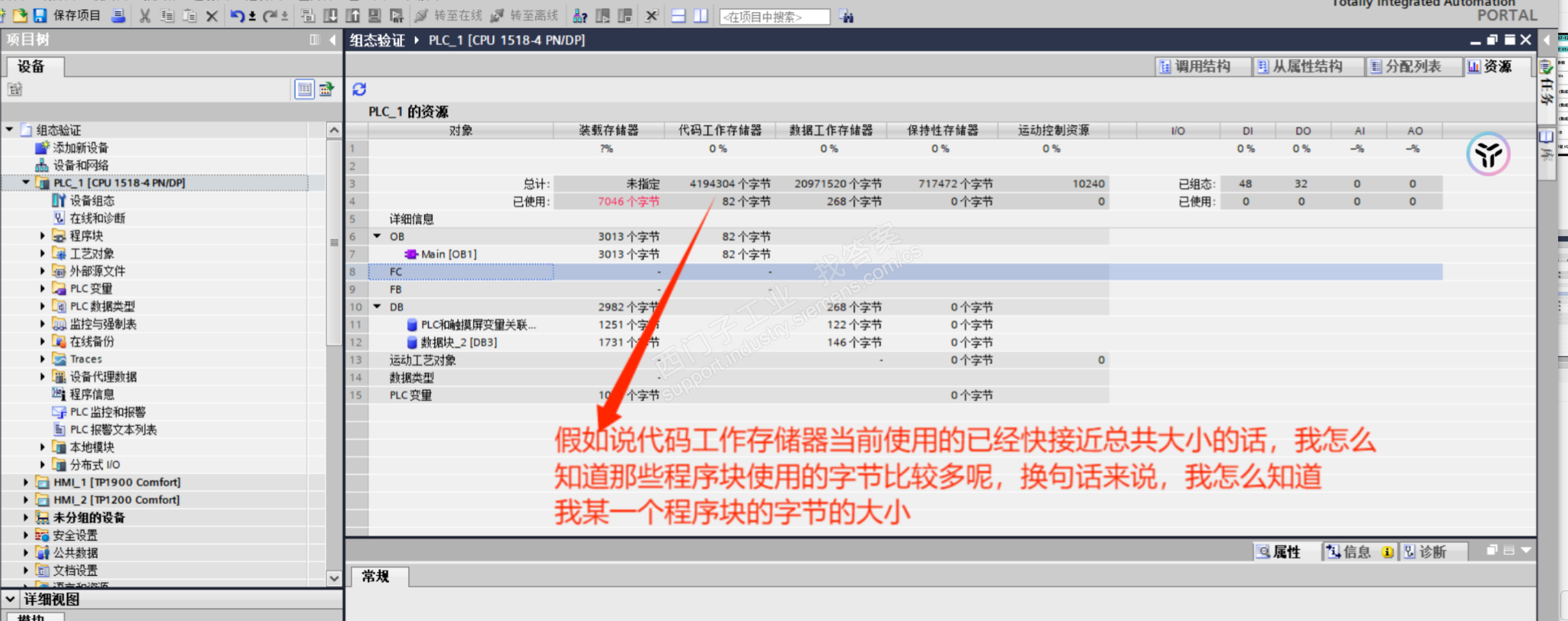Click the compile icon in toolbar
Screen dimensions: 1568x621
point(308,15)
